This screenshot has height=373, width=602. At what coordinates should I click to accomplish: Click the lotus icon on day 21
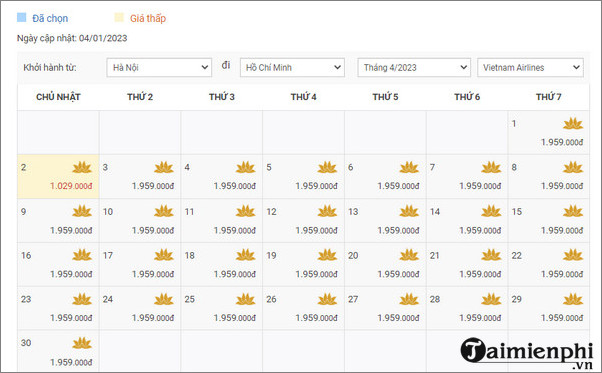(491, 255)
